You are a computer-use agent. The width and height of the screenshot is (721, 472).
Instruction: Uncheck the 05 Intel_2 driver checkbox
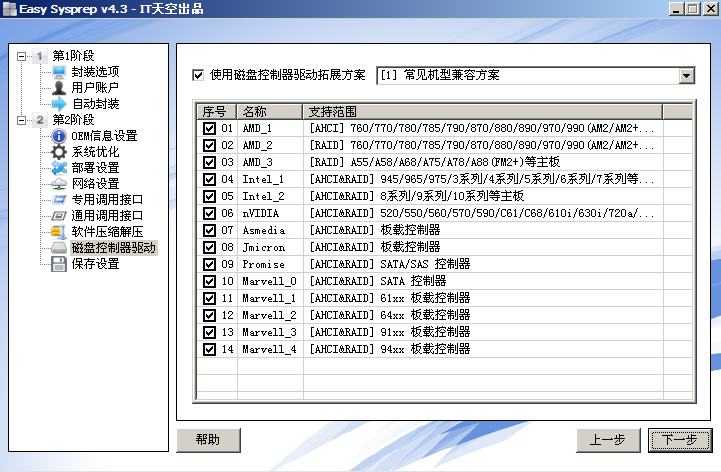[x=209, y=196]
